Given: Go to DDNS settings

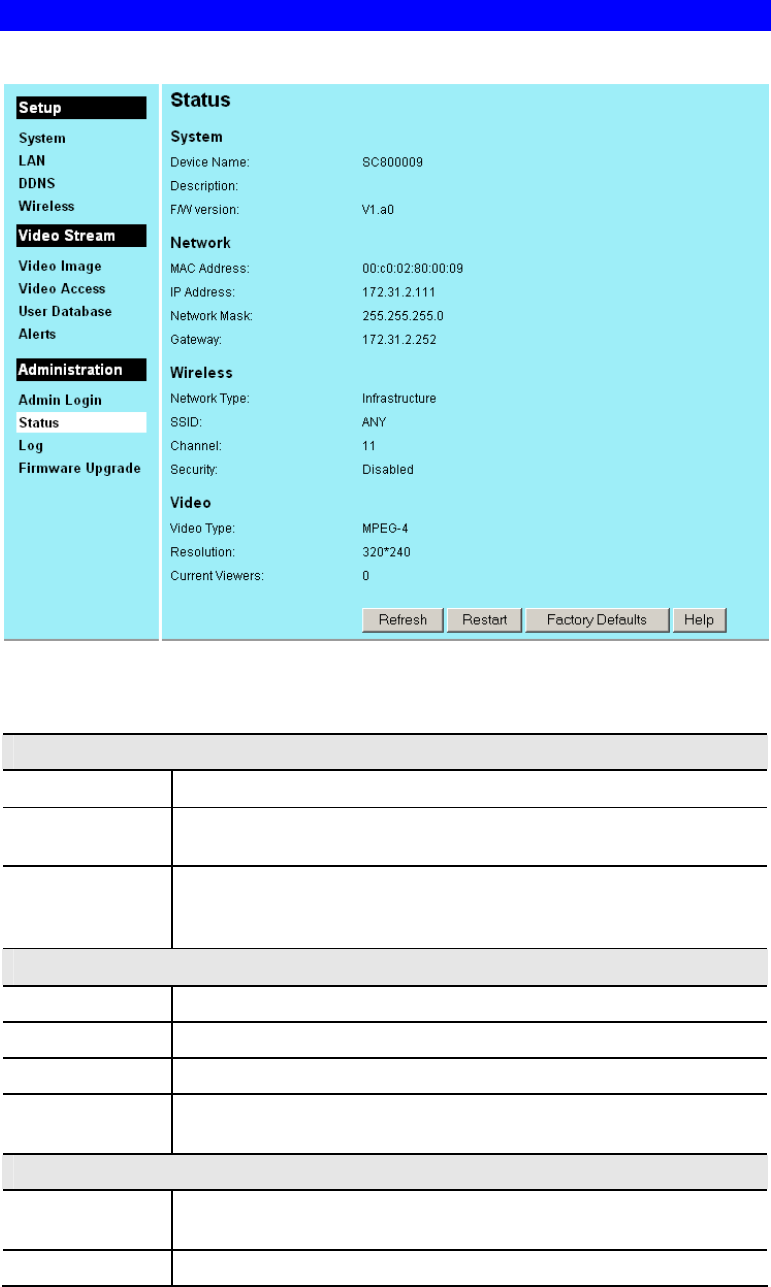Looking at the screenshot, I should pos(36,183).
